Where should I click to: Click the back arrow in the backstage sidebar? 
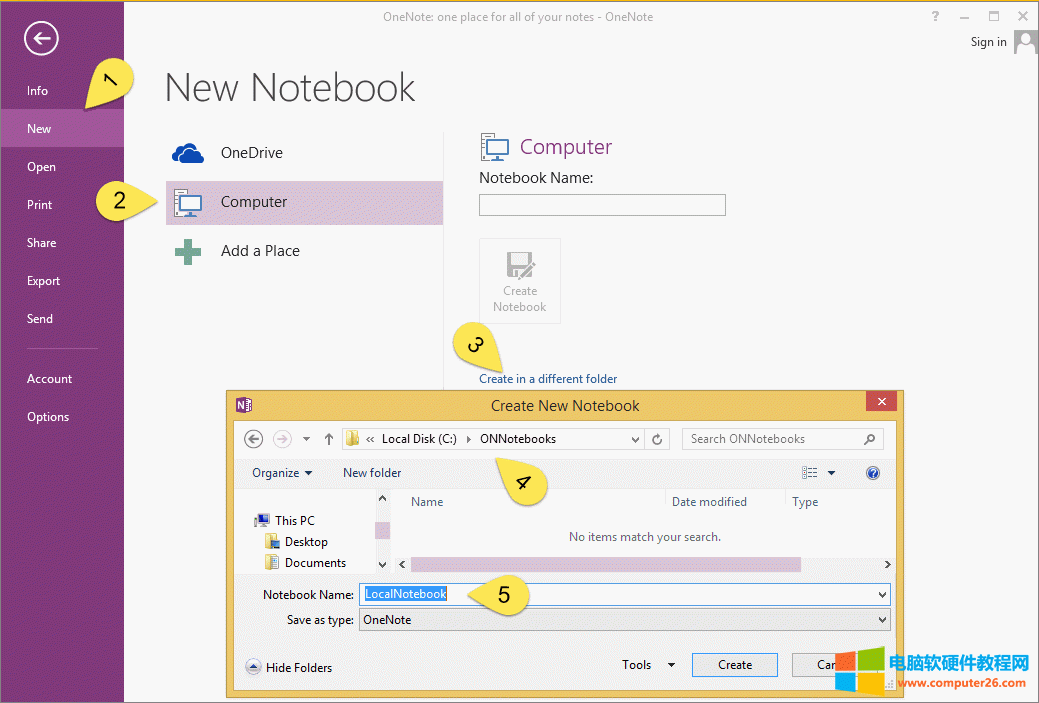coord(41,39)
